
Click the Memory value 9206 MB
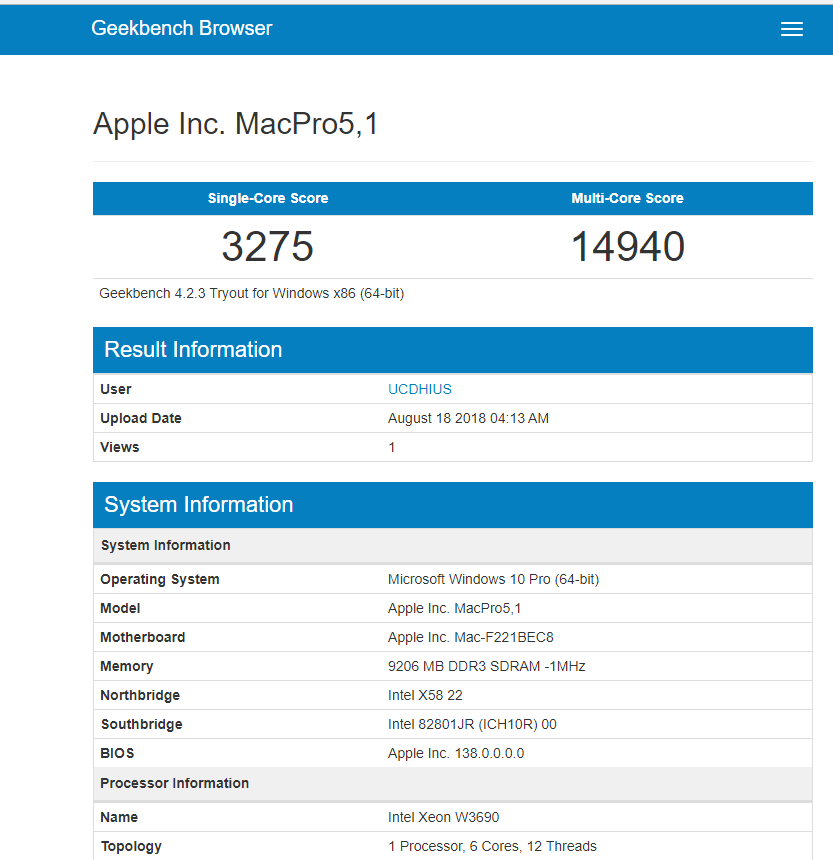[x=484, y=666]
